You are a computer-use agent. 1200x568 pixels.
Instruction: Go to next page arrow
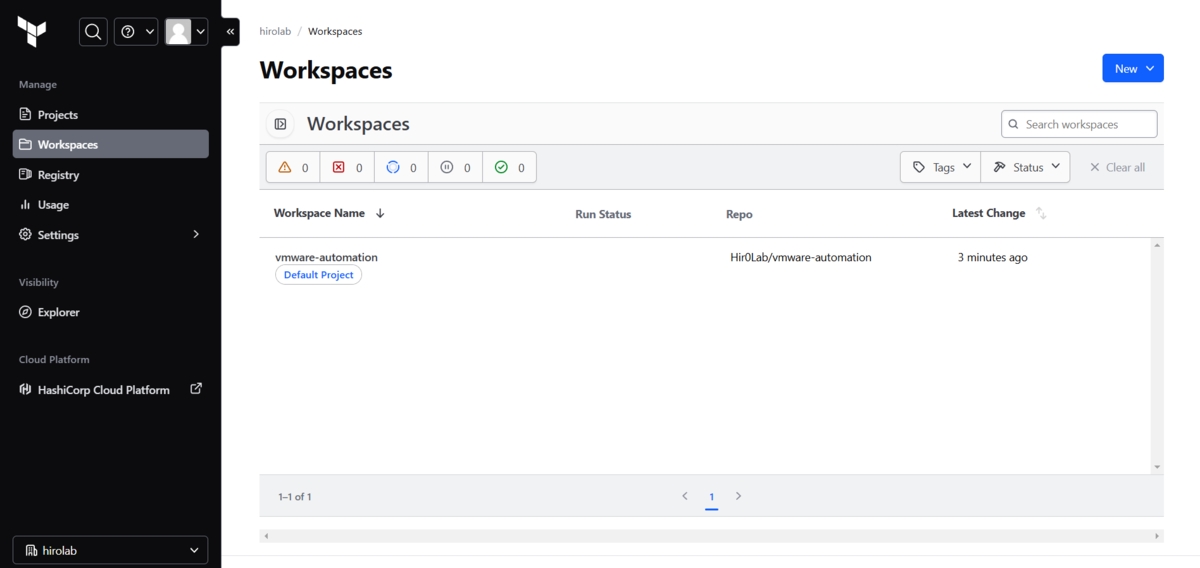[739, 496]
